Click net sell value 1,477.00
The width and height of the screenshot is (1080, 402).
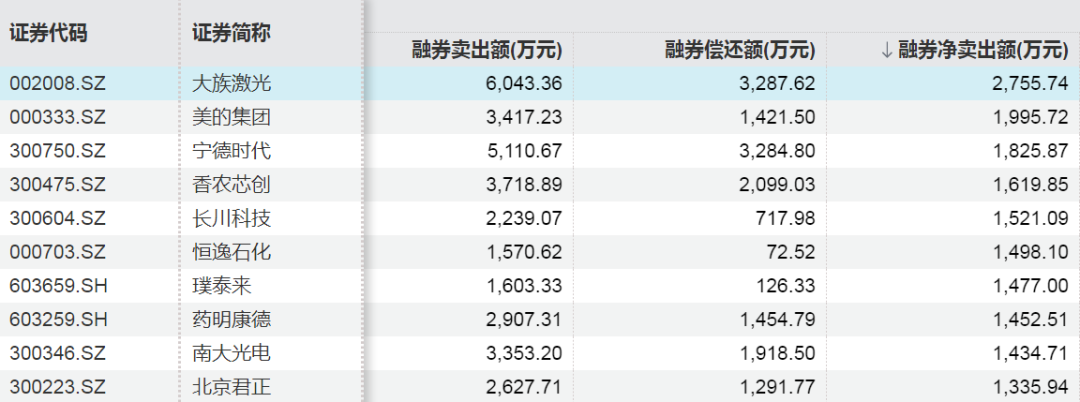(x=1030, y=286)
